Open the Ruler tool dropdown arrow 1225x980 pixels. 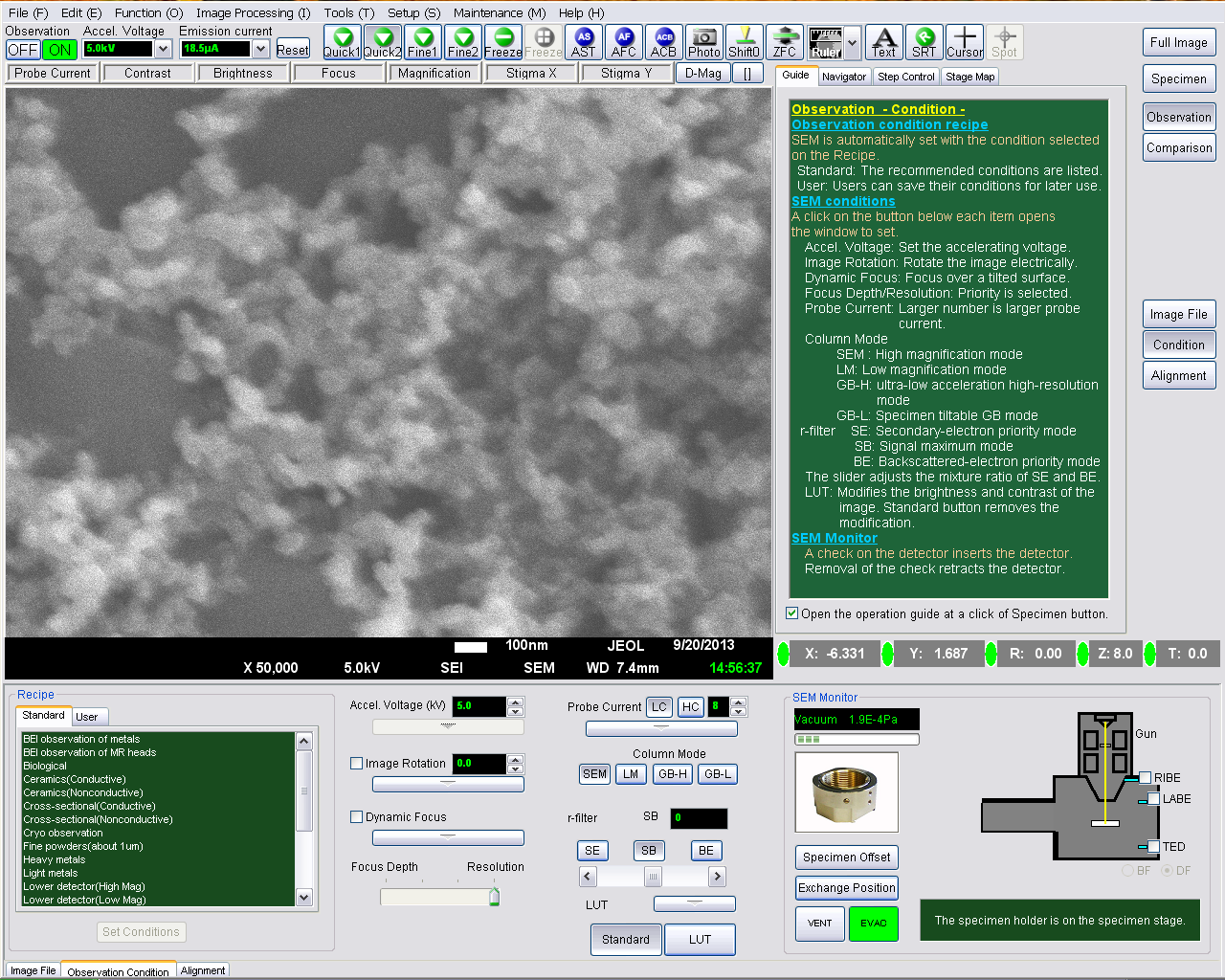(852, 42)
